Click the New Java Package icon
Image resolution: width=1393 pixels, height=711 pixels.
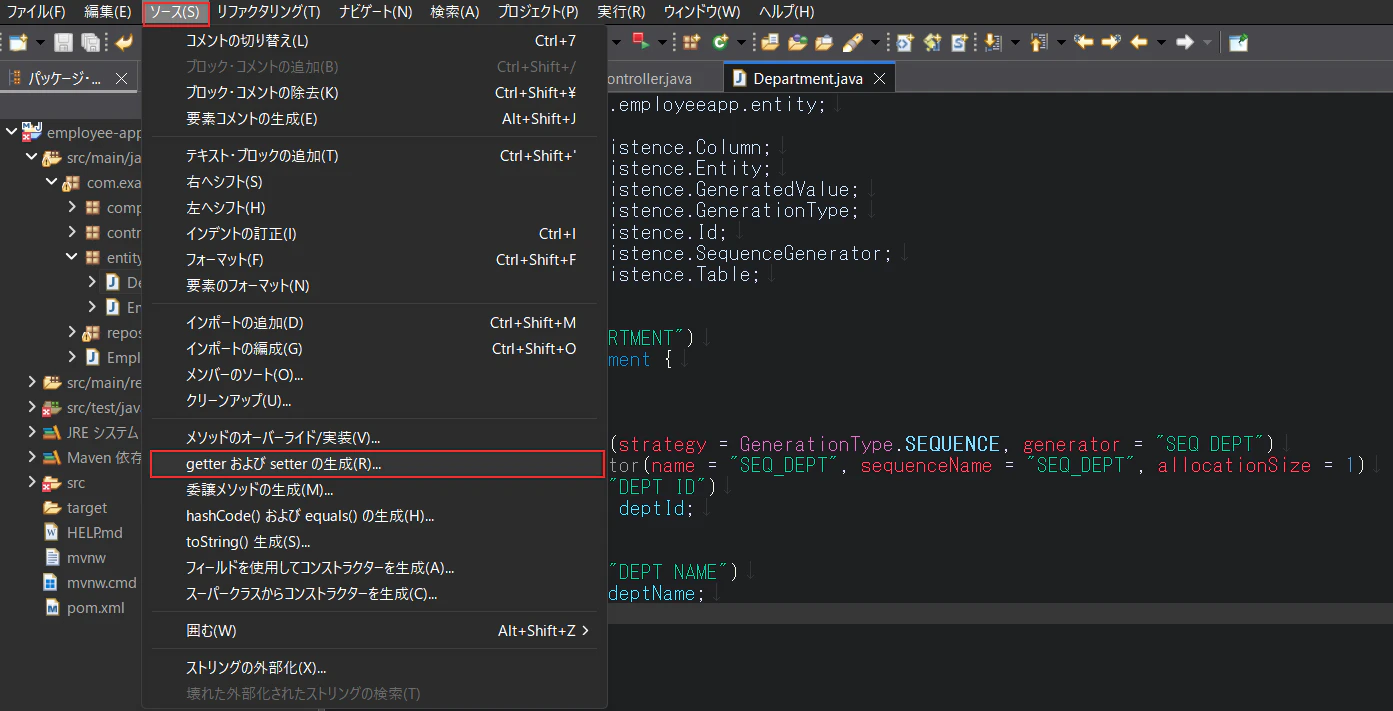[691, 42]
